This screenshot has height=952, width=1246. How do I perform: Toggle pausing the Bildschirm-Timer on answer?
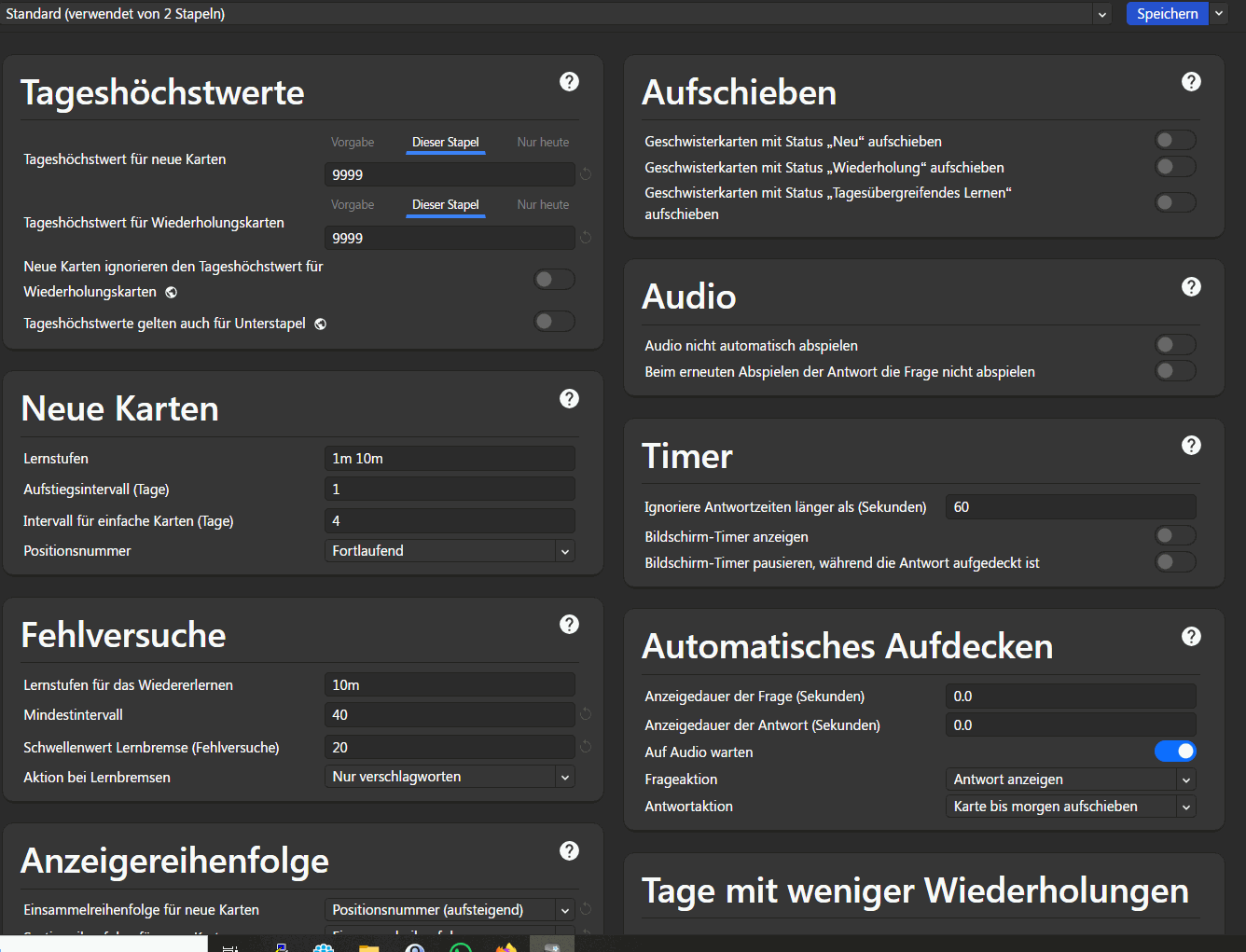point(1175,561)
